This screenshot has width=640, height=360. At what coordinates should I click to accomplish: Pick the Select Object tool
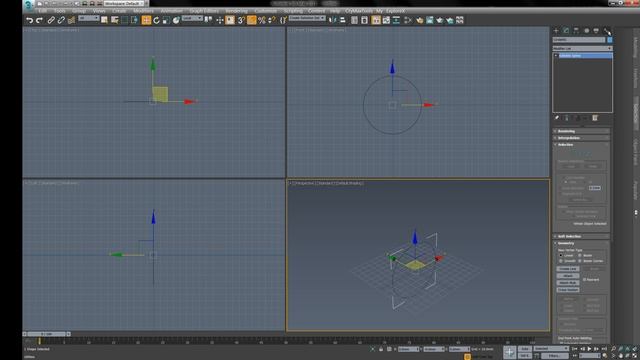point(104,20)
